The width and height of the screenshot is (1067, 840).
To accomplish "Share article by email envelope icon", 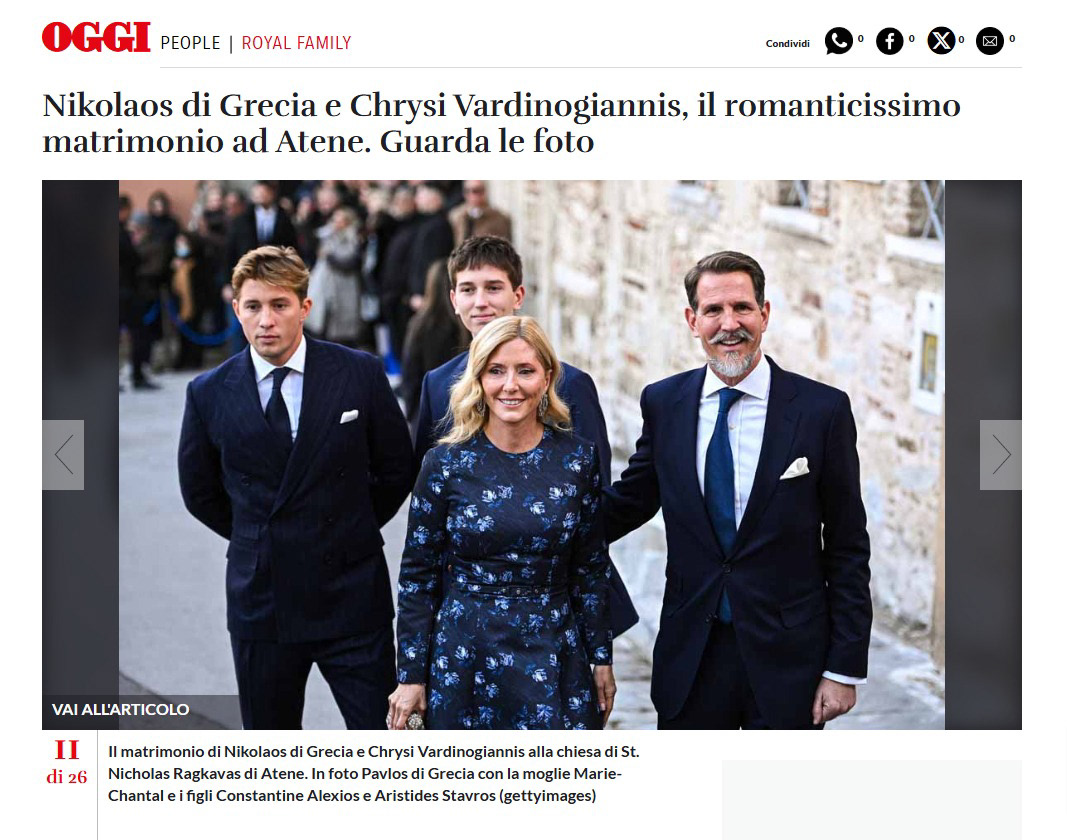I will click(x=990, y=41).
